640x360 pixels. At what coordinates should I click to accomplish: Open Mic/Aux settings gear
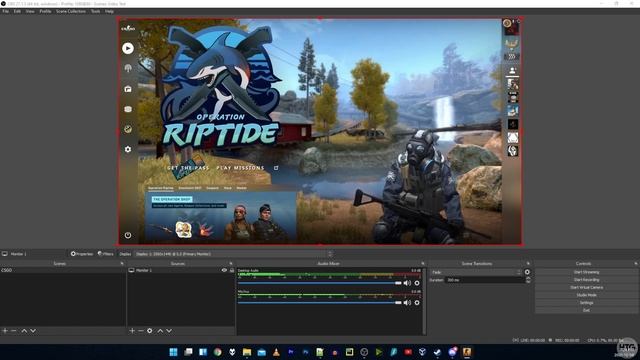coord(417,303)
